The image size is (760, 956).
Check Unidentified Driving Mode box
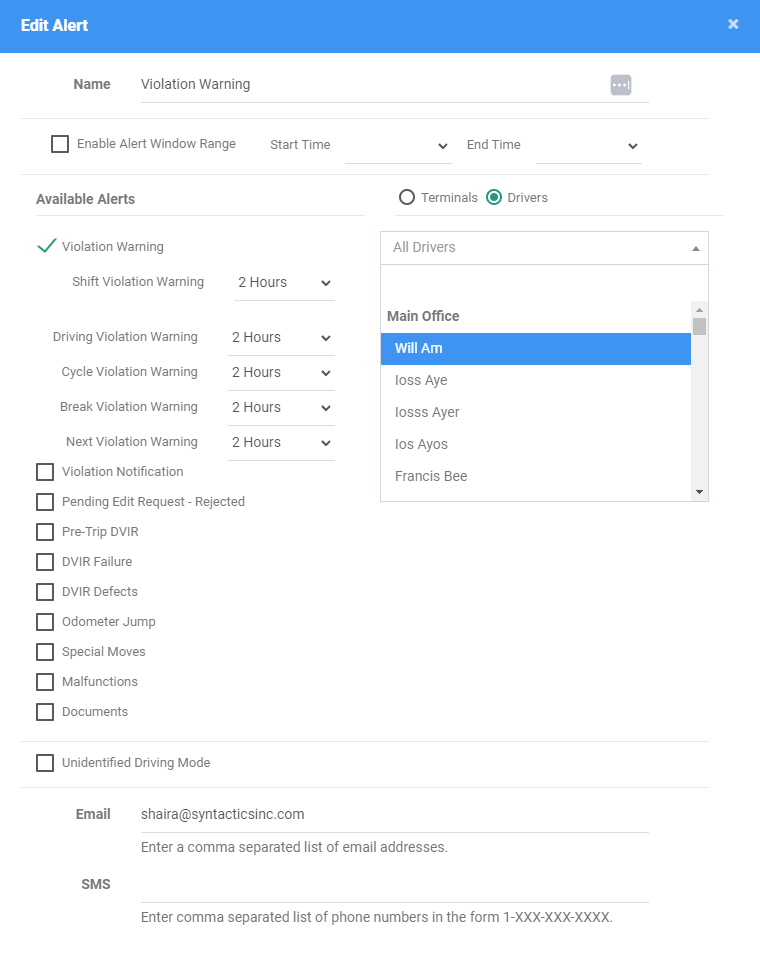(45, 763)
